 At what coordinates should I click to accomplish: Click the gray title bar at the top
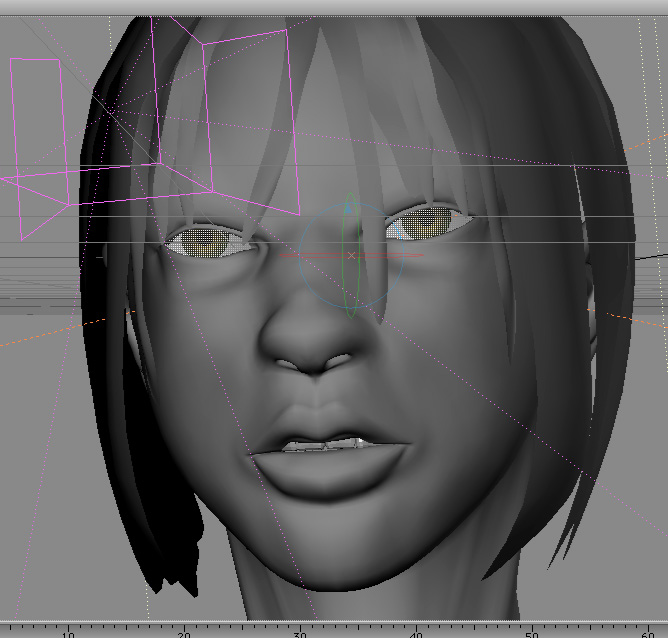[x=334, y=7]
